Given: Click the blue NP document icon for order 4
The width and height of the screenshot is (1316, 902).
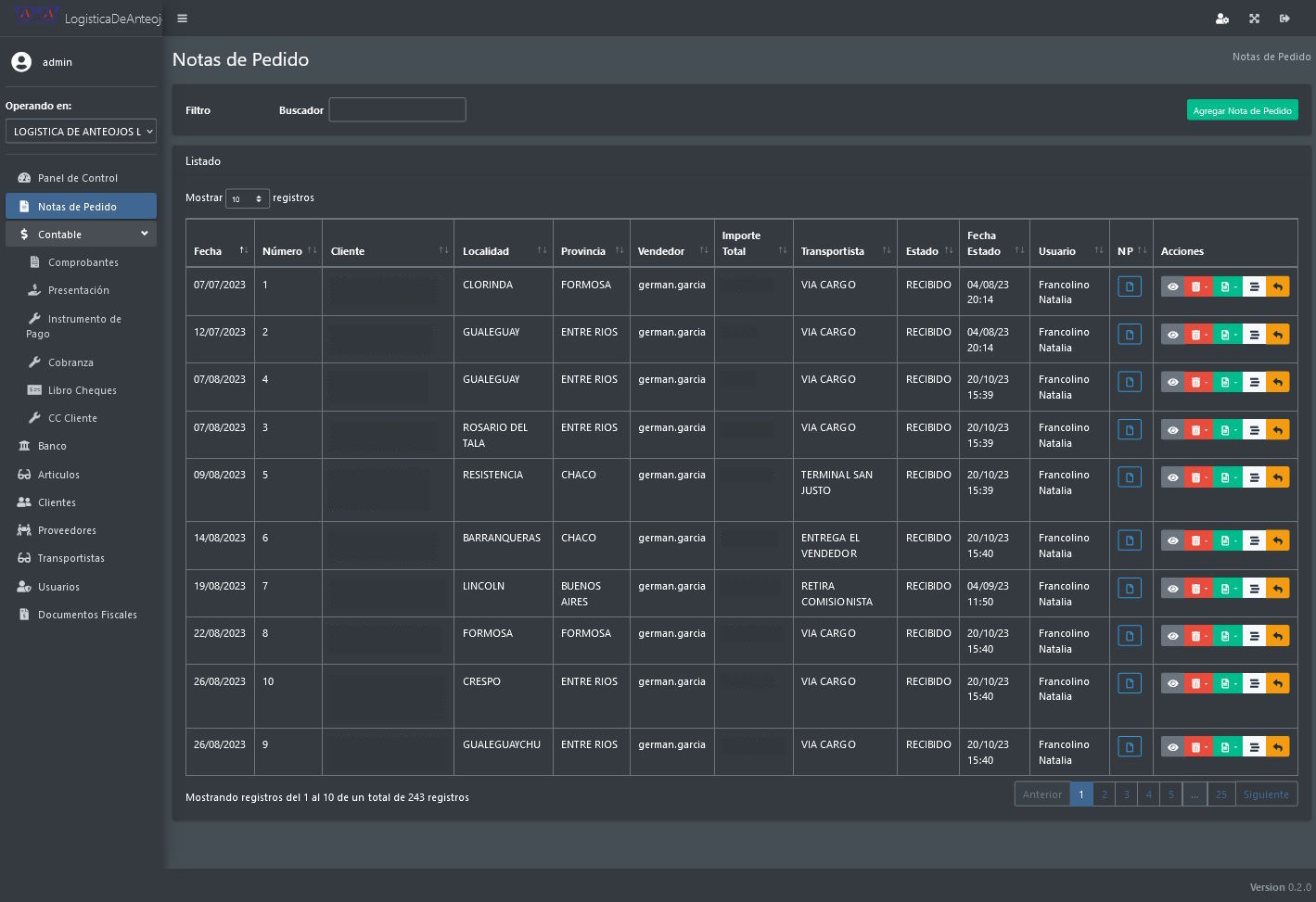Looking at the screenshot, I should [x=1129, y=382].
